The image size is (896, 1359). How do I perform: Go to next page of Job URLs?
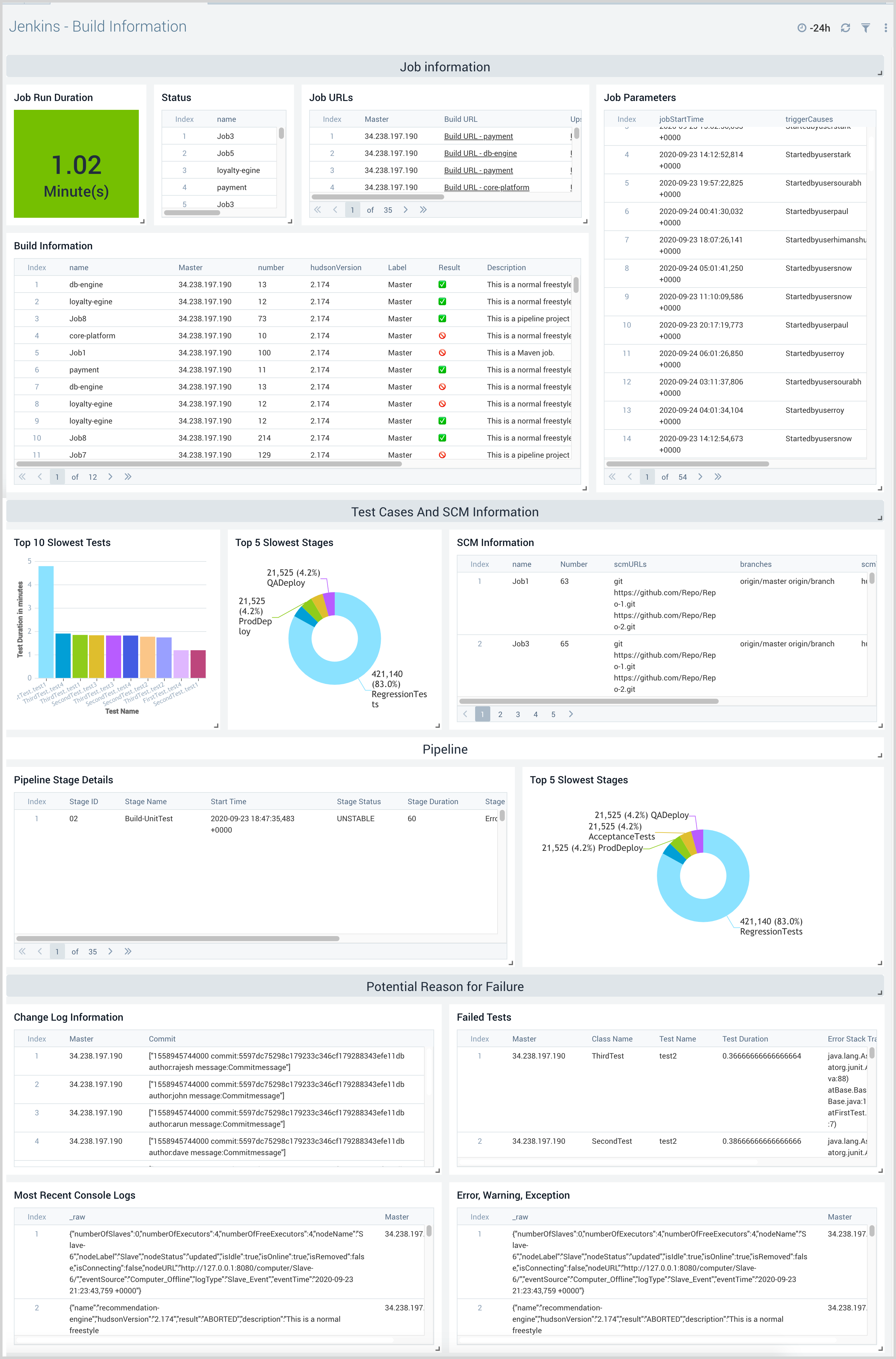point(405,210)
